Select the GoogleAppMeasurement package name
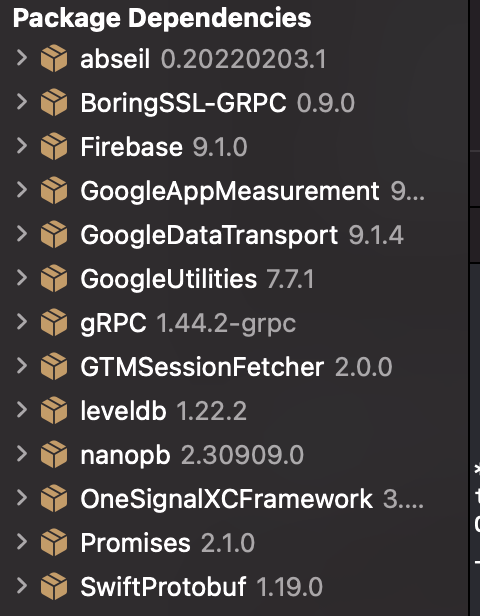This screenshot has height=616, width=480. [x=230, y=192]
